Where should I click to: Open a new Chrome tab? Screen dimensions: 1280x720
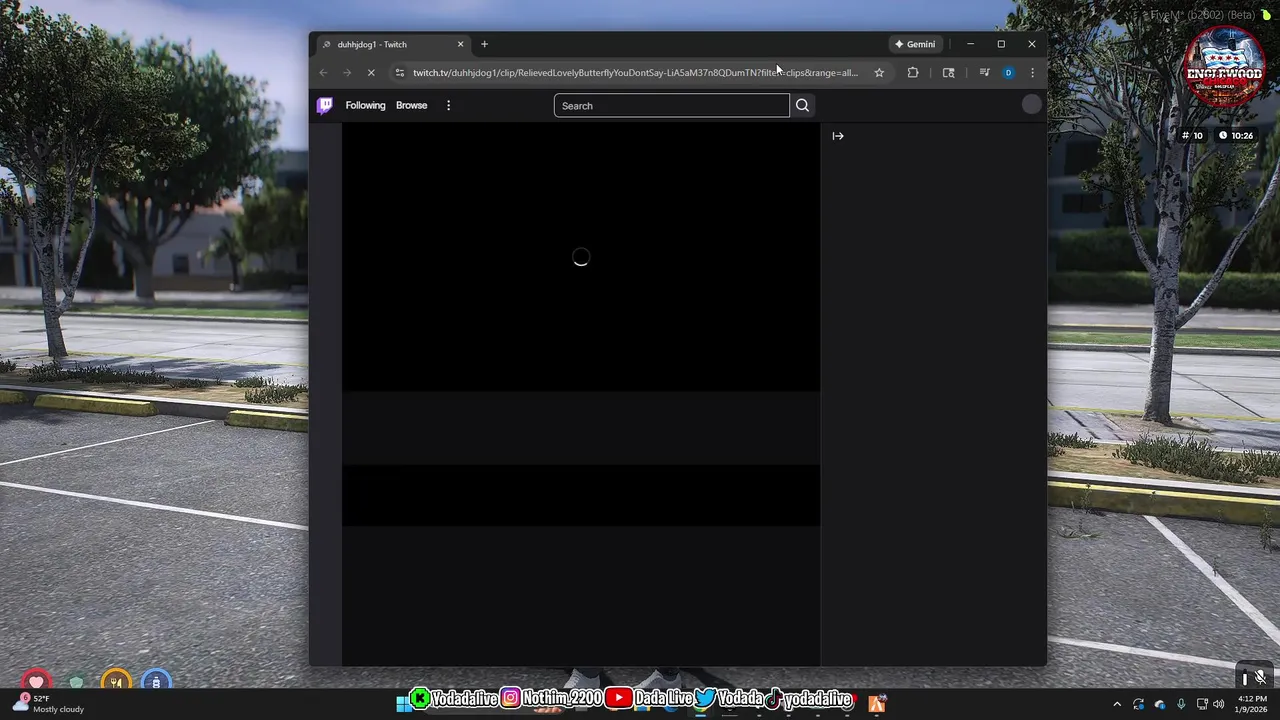[x=484, y=44]
